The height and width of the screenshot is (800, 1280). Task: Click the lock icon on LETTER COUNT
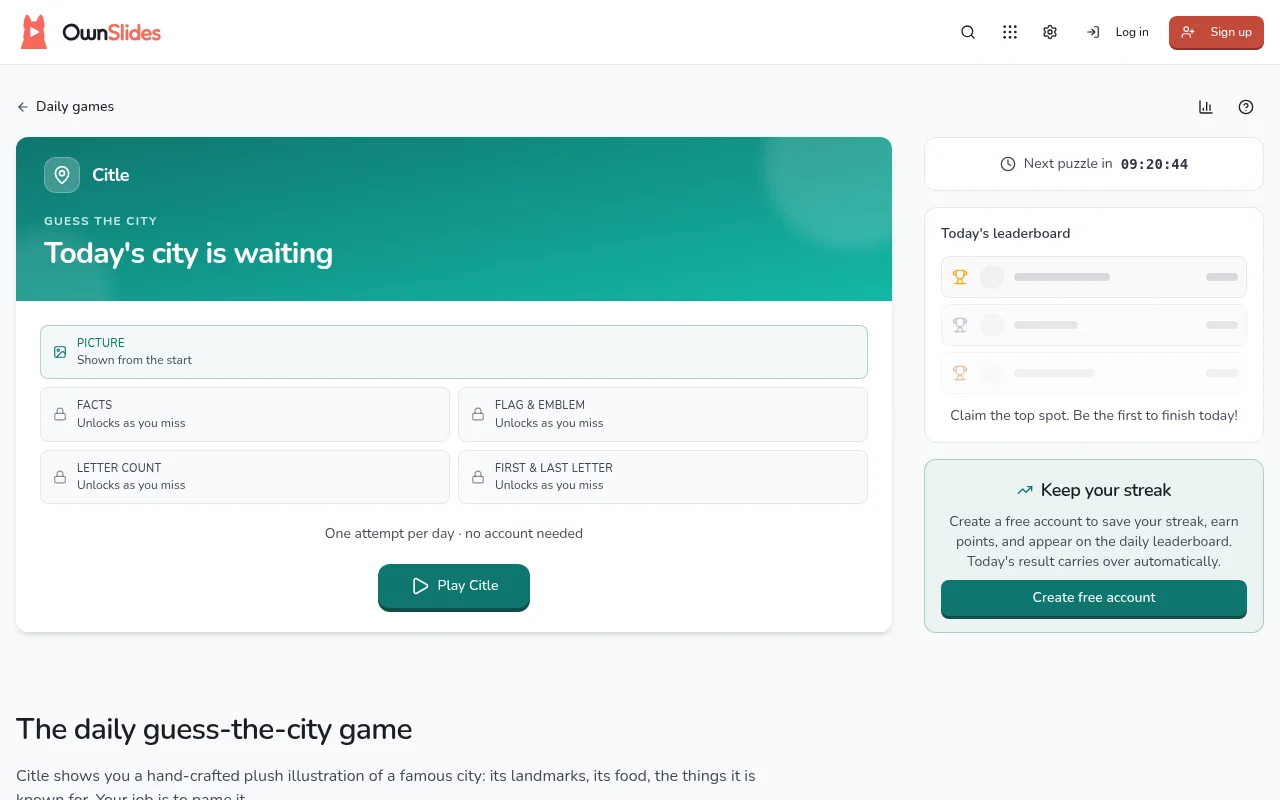60,477
